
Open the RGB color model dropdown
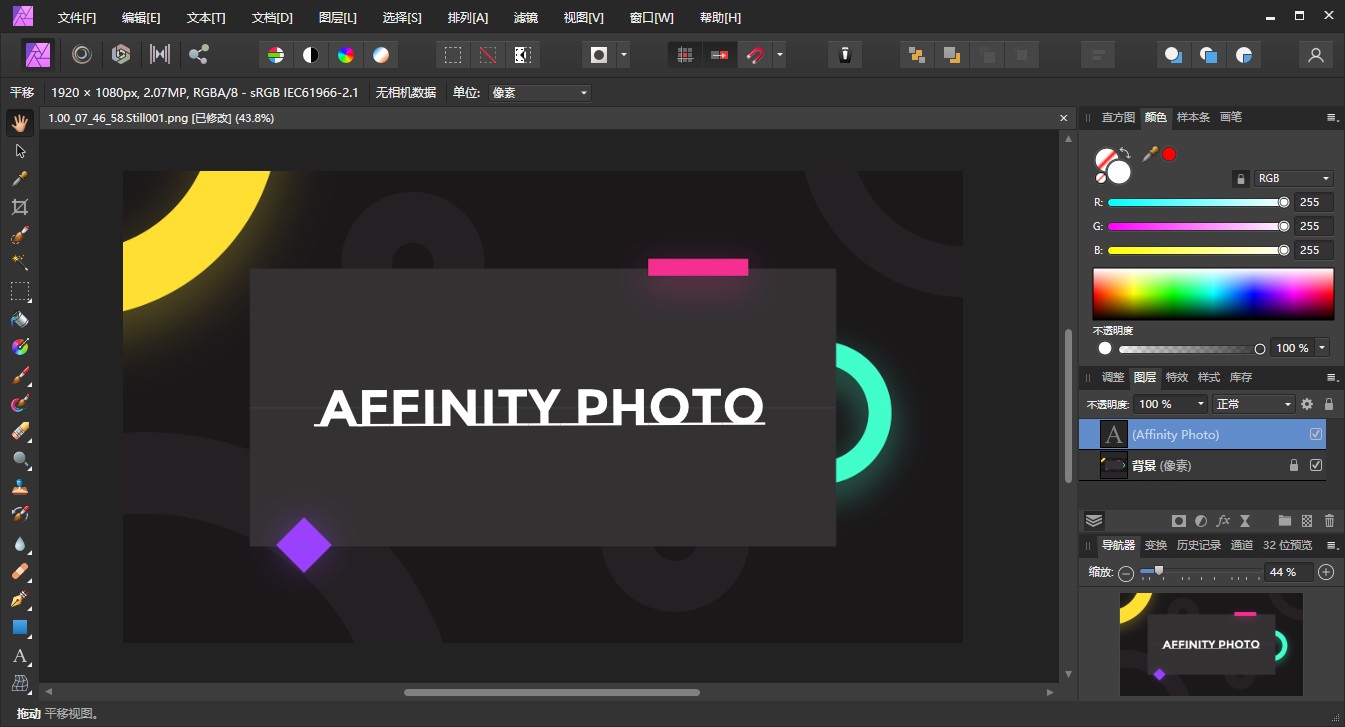1294,179
